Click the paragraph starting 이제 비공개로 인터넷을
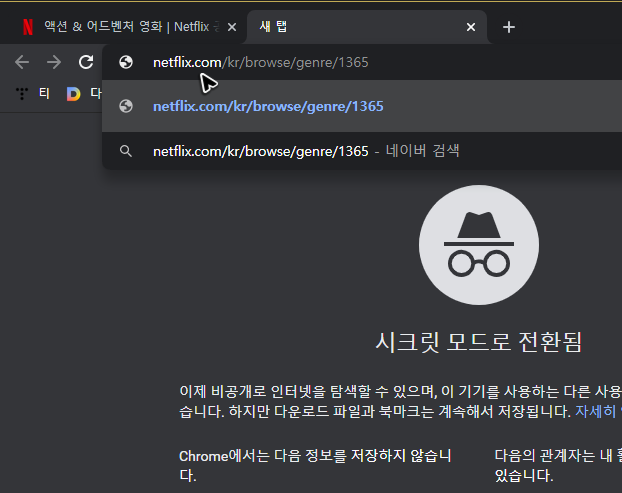The width and height of the screenshot is (622, 493). tap(401, 401)
